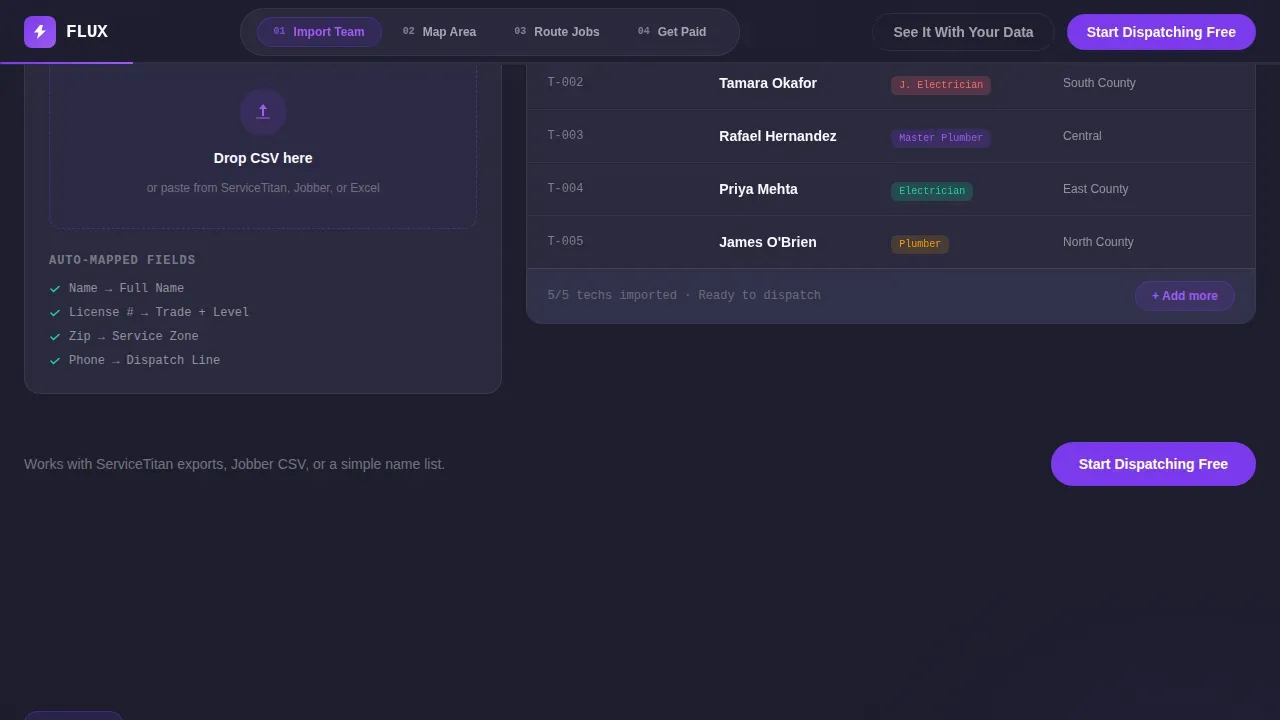
Task: Click See It With Your Data button
Action: (963, 32)
